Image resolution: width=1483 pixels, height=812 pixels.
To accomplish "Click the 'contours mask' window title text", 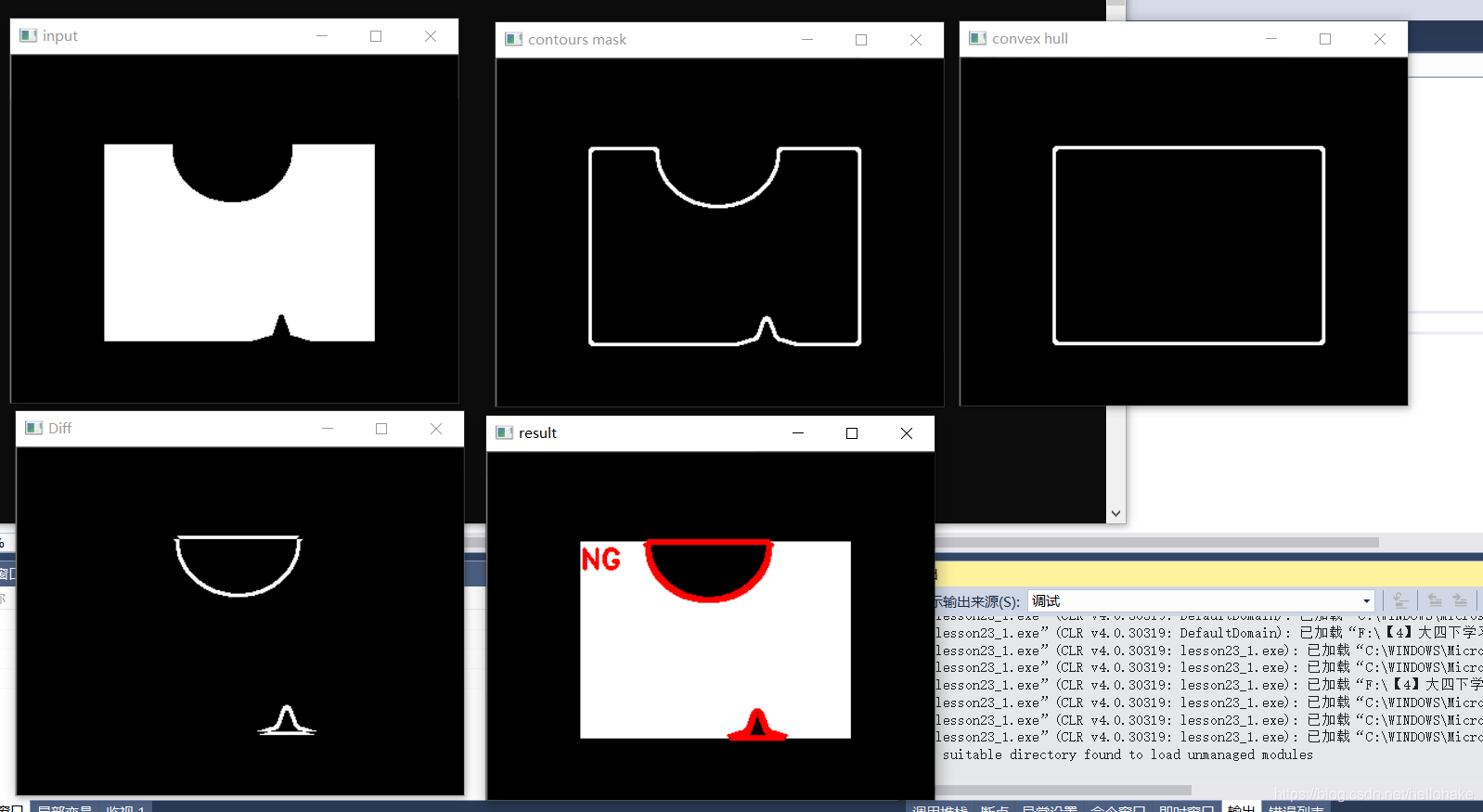I will click(x=577, y=39).
